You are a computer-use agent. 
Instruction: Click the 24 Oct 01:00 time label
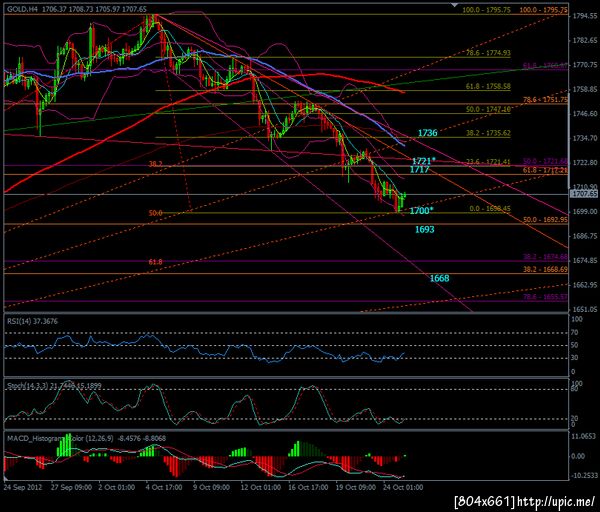(x=403, y=488)
